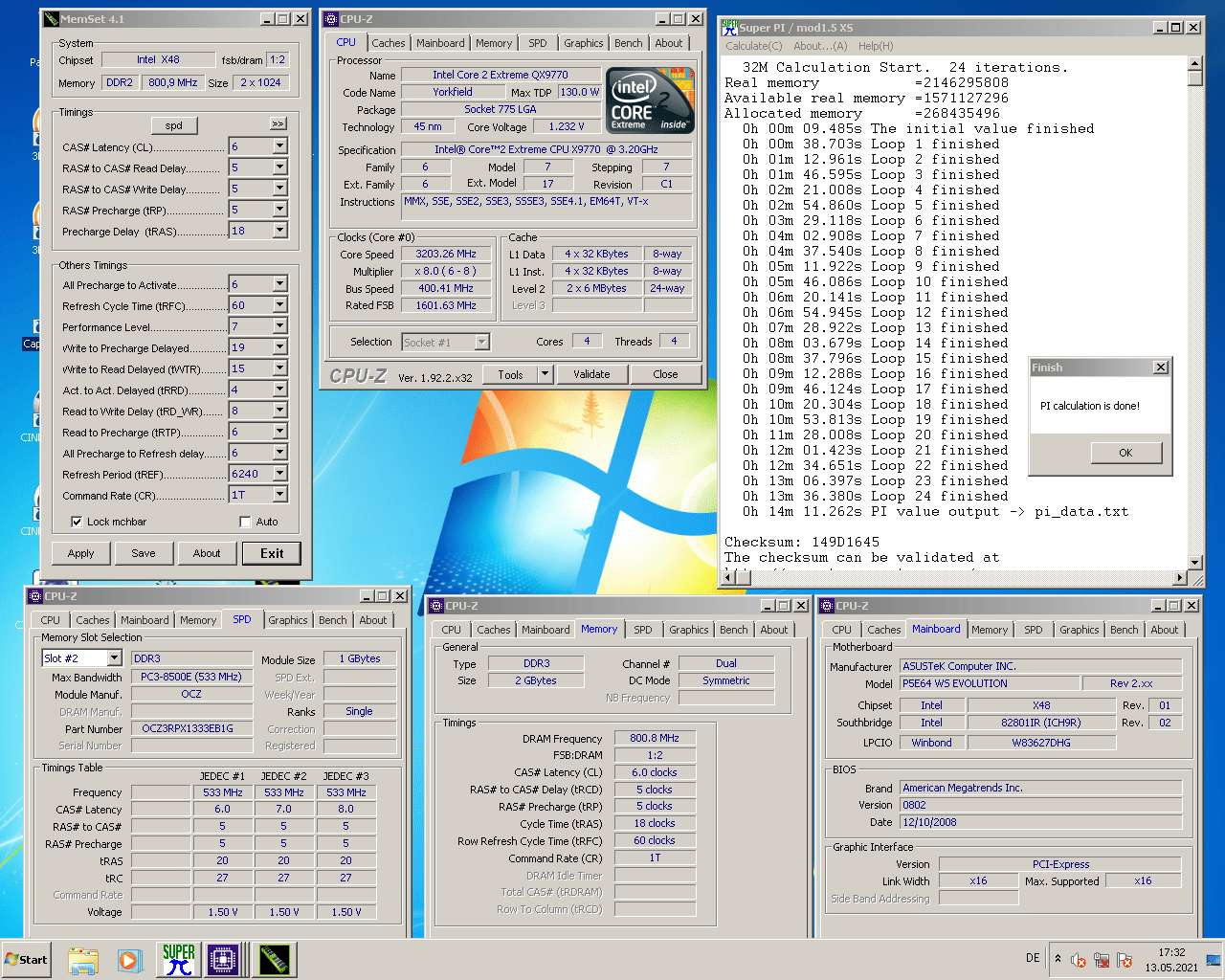Open the Calculate(C) menu in Super PI
Viewport: 1225px width, 980px height.
753,46
